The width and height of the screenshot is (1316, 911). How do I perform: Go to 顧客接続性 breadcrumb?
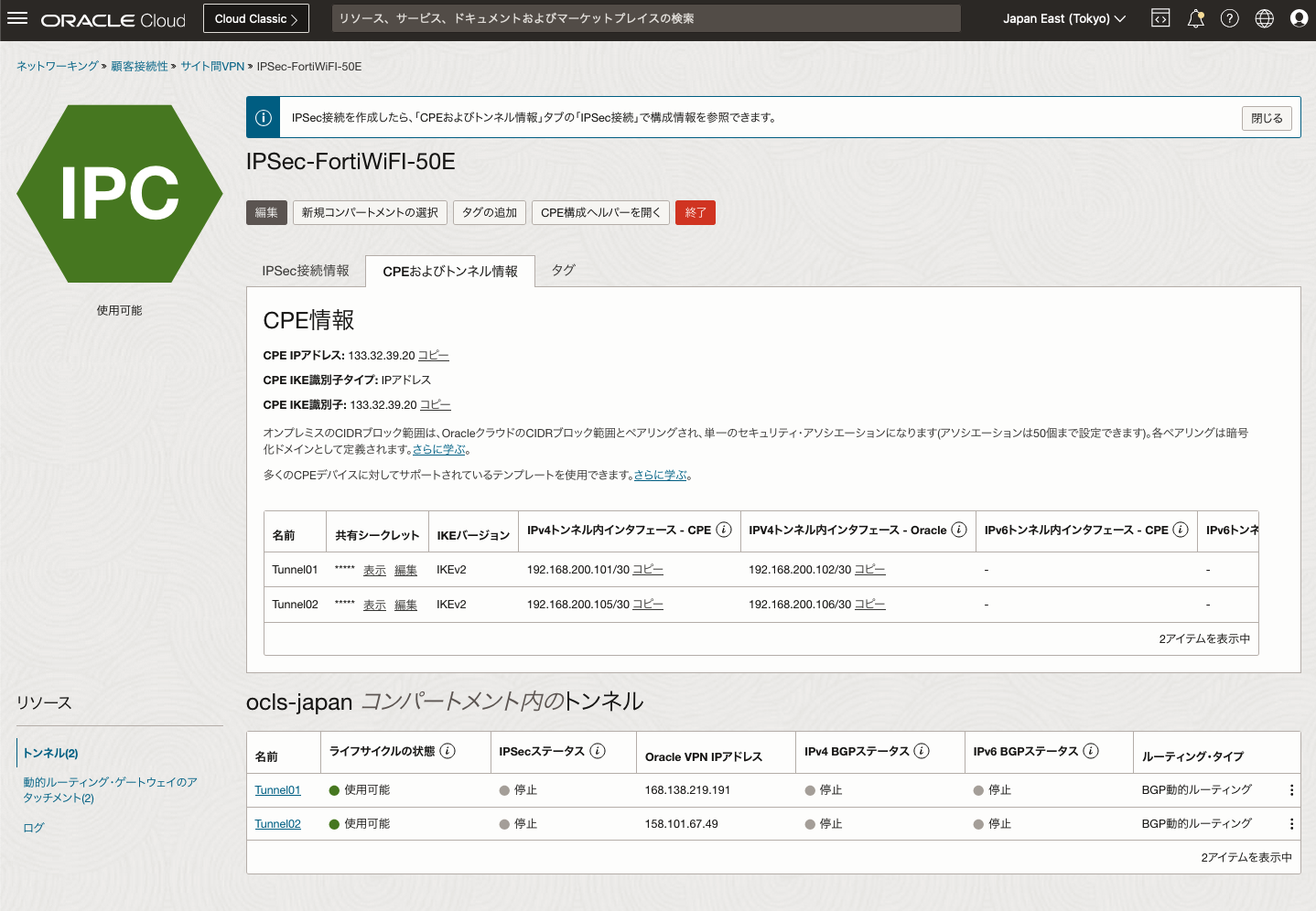tap(139, 66)
